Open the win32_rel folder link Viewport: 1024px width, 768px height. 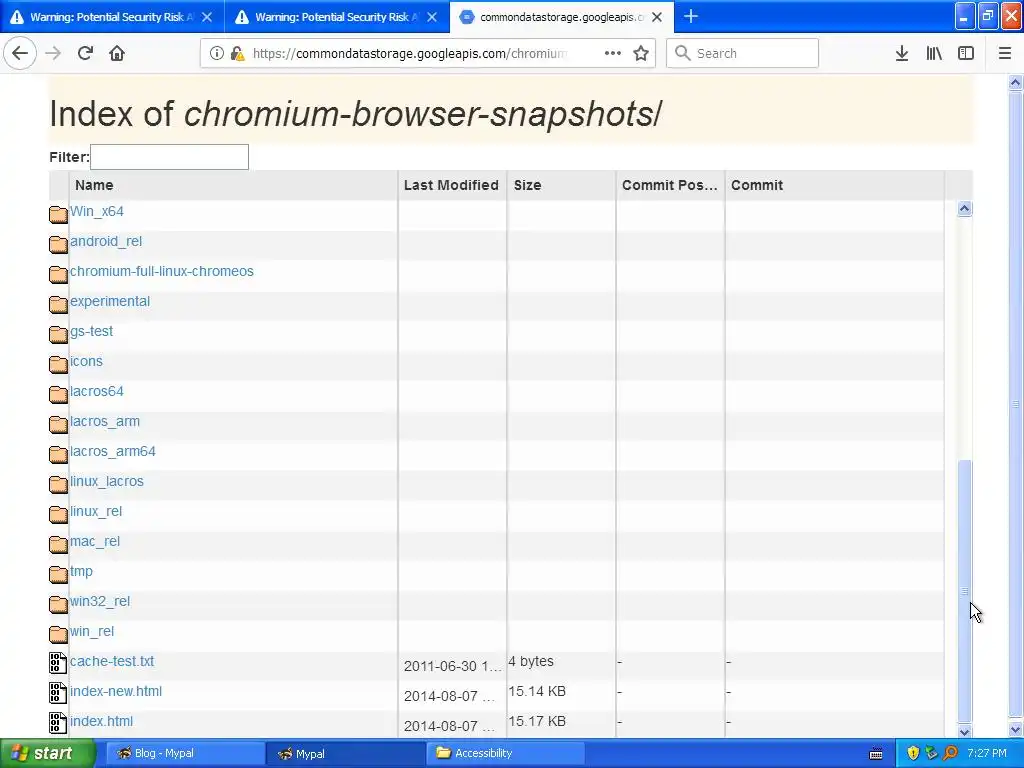pos(99,602)
